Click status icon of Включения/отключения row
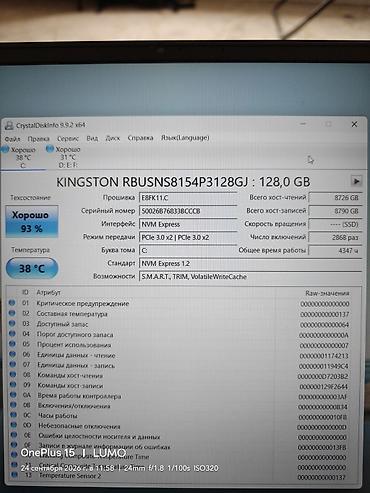Screen dimensions: 370x493 (13, 405)
